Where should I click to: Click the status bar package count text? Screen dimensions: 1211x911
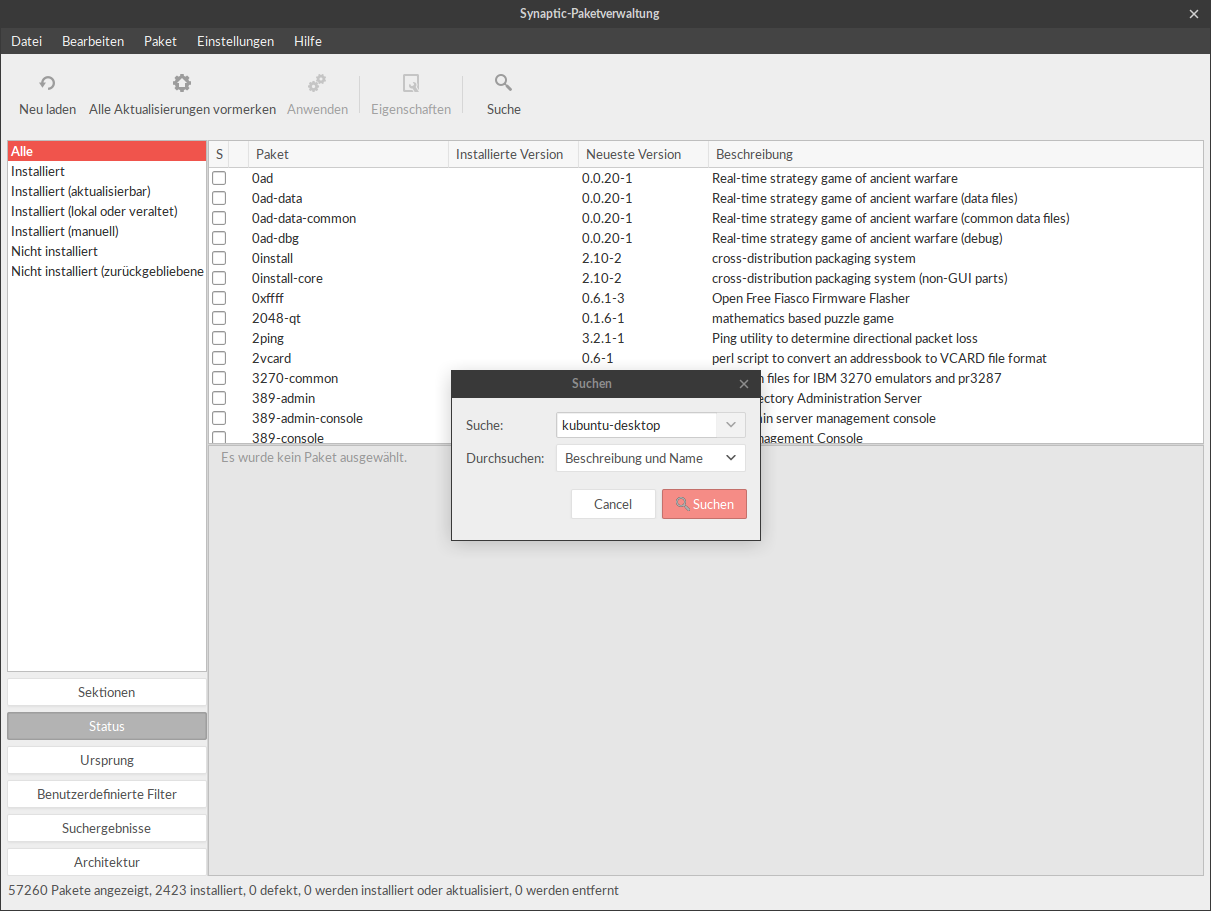[313, 890]
